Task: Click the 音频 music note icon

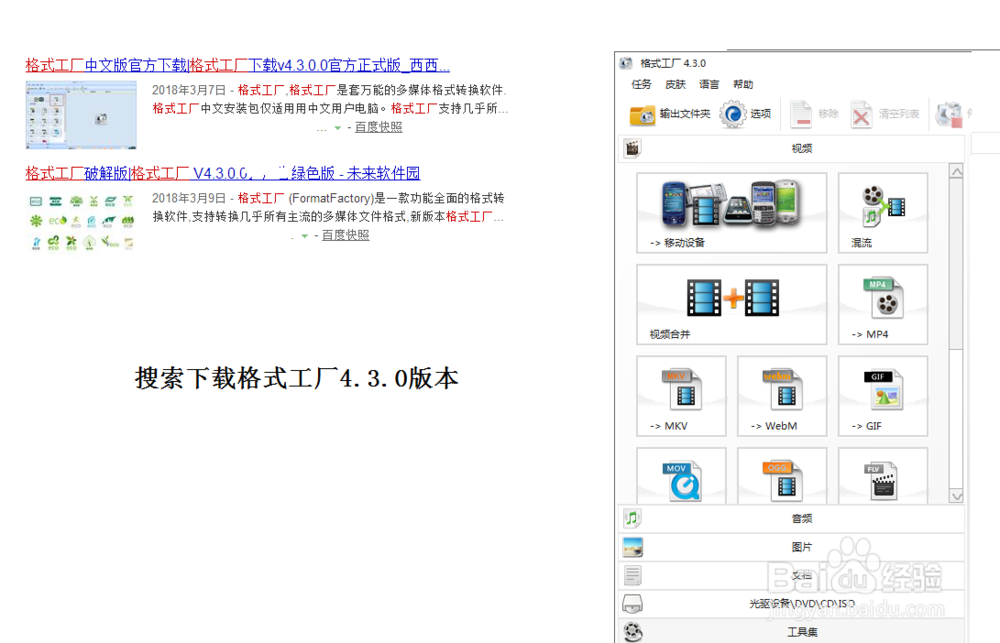Action: tap(632, 519)
